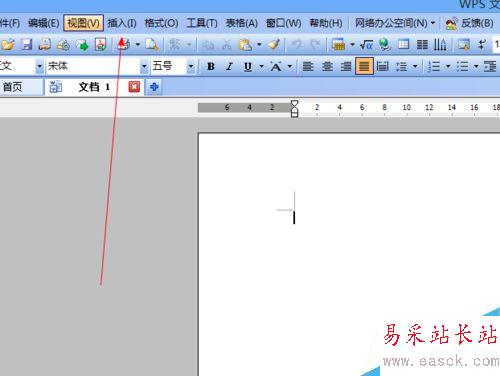Screen dimensions: 500x376
Task: Click the Open folder icon
Action: pos(7,44)
